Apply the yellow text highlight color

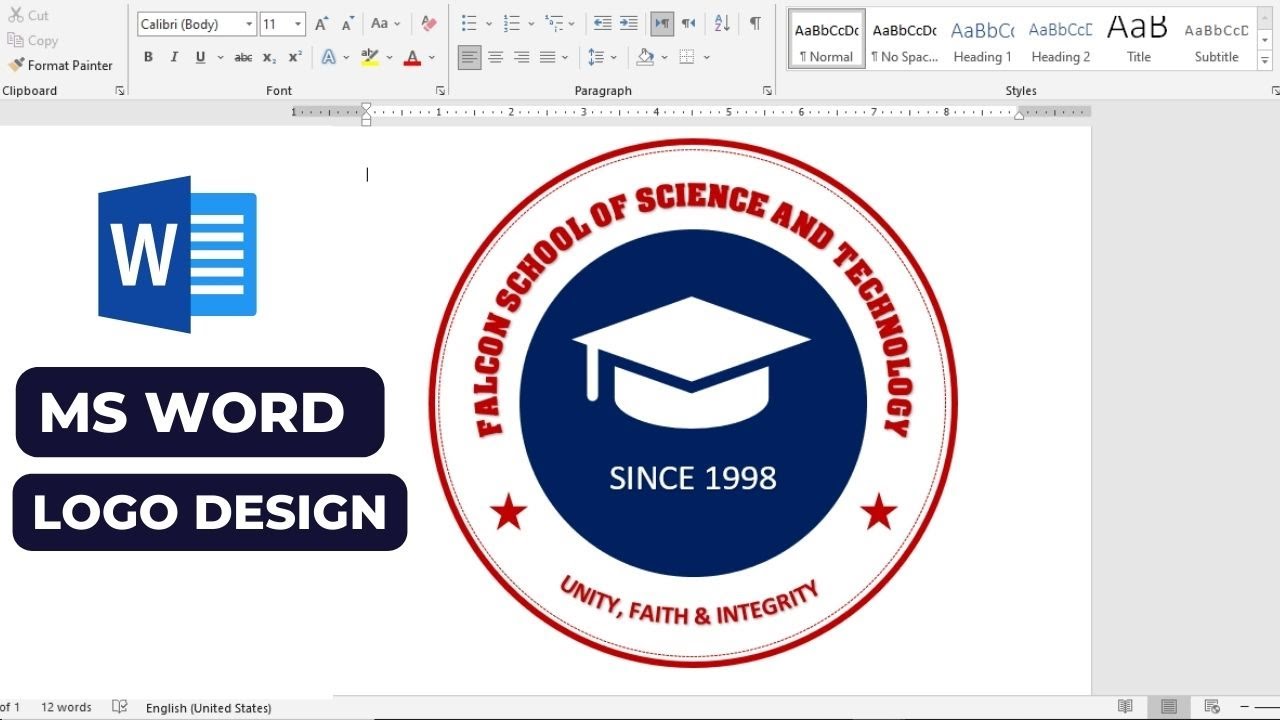370,58
